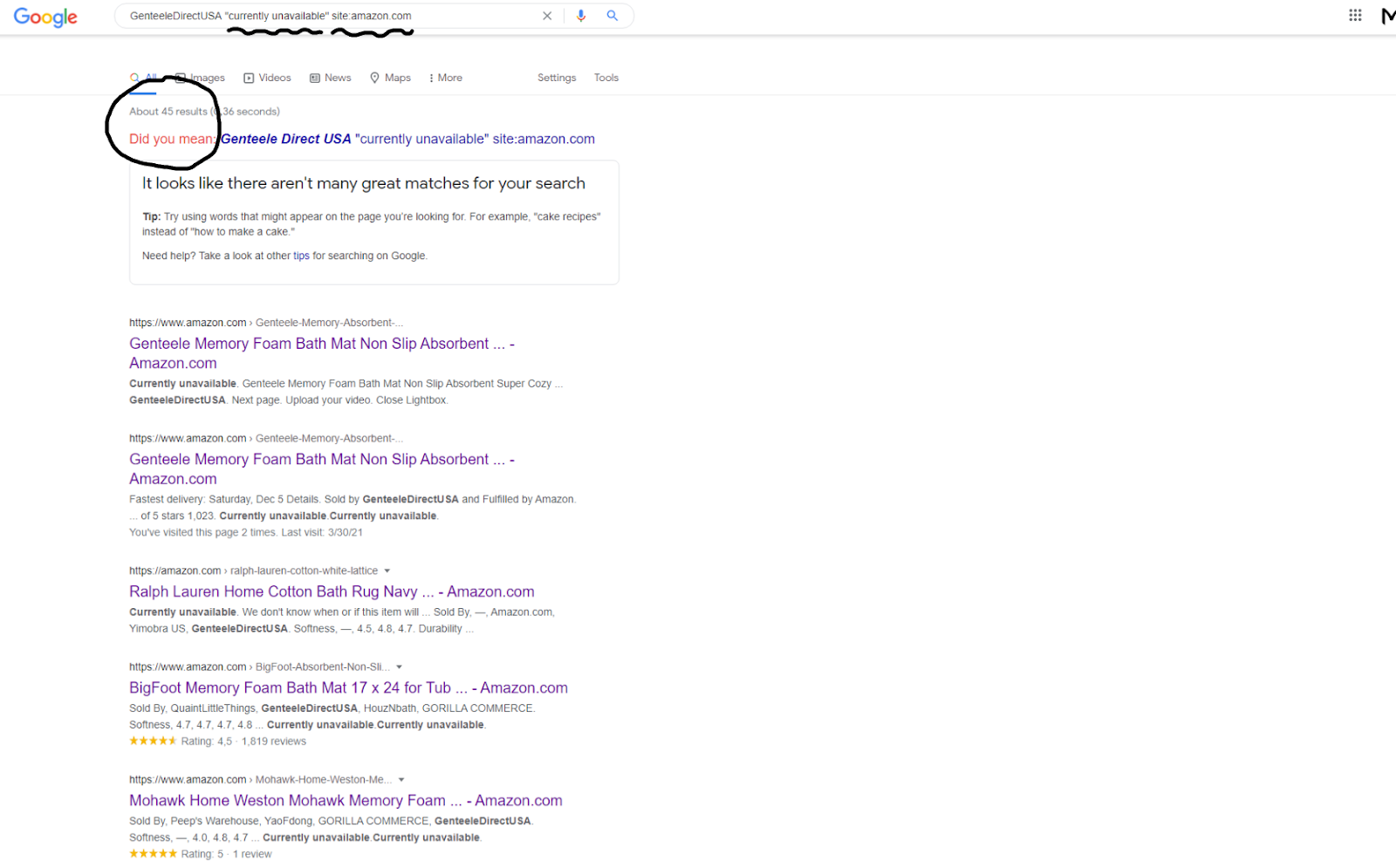Screen dimensions: 1396x868
Task: Clear the search box with the X icon
Action: pos(547,16)
